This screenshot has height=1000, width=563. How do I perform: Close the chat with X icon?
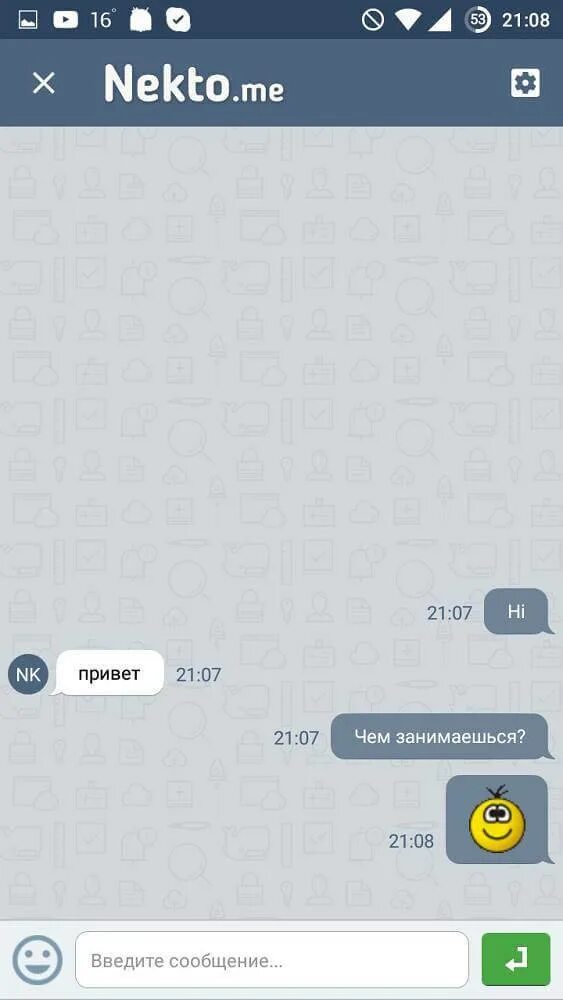[43, 83]
